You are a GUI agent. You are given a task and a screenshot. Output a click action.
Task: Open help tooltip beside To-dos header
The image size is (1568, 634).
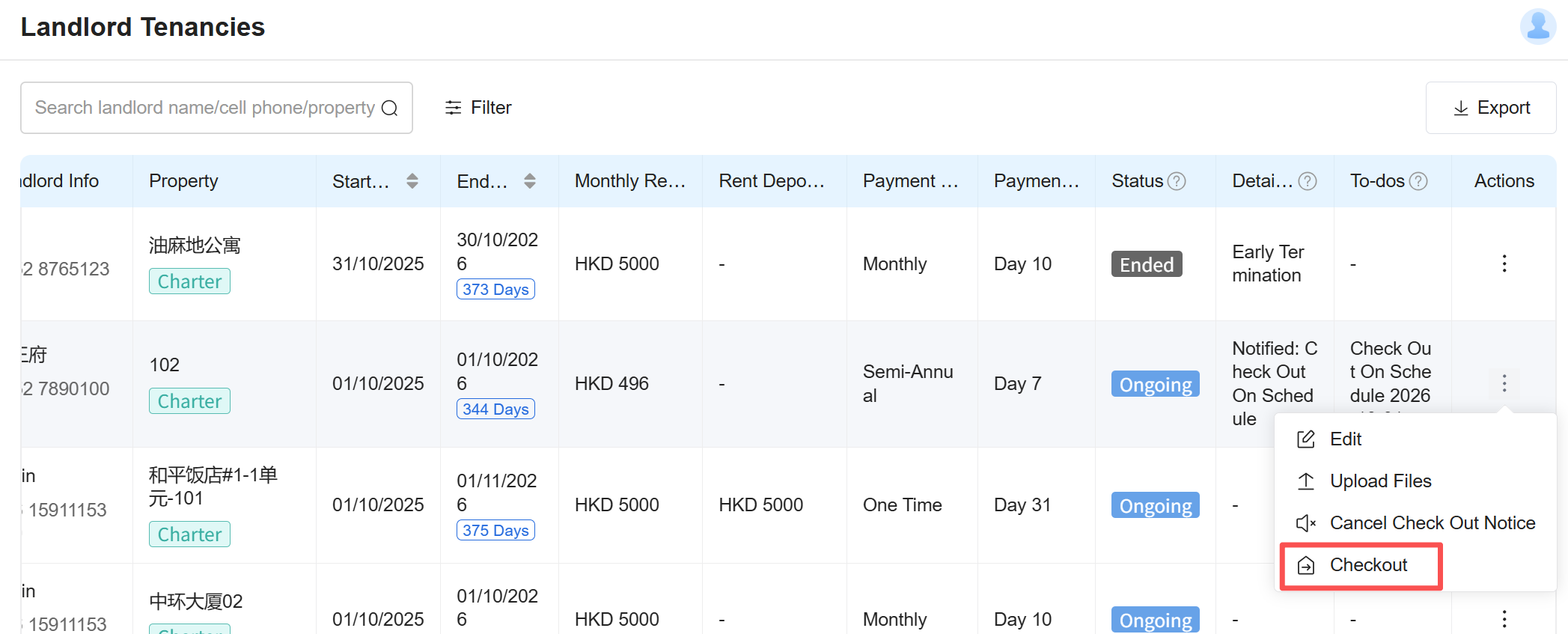pyautogui.click(x=1418, y=181)
